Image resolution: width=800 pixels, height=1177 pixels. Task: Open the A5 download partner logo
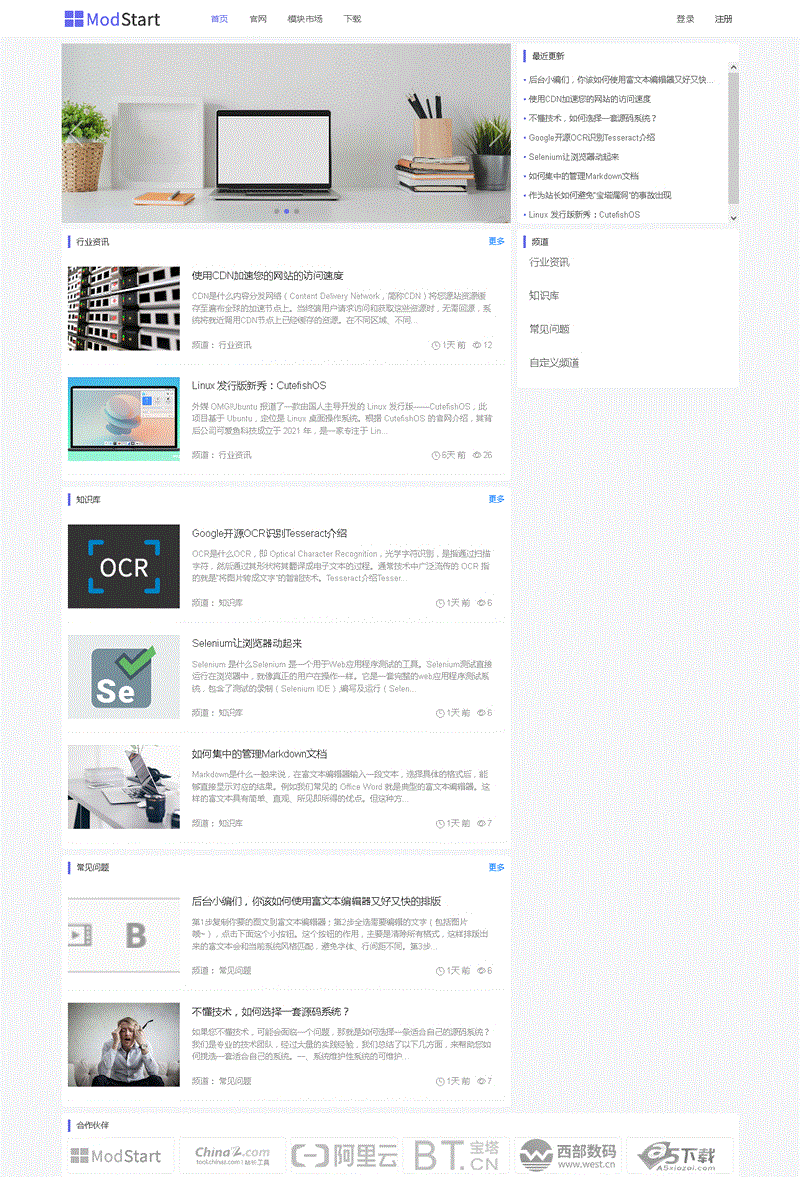tap(680, 1156)
